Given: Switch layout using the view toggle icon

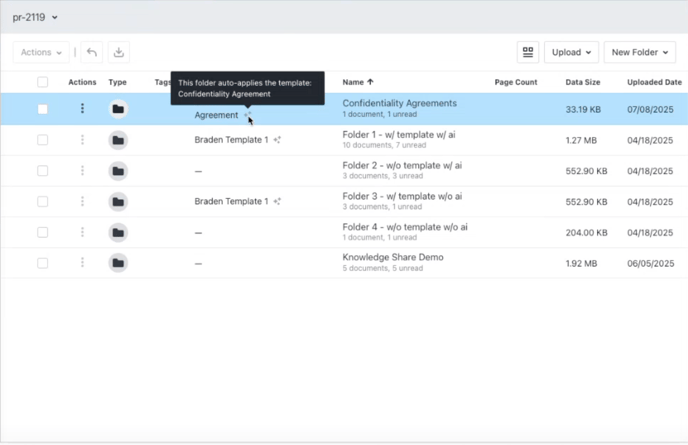Looking at the screenshot, I should click(x=527, y=52).
